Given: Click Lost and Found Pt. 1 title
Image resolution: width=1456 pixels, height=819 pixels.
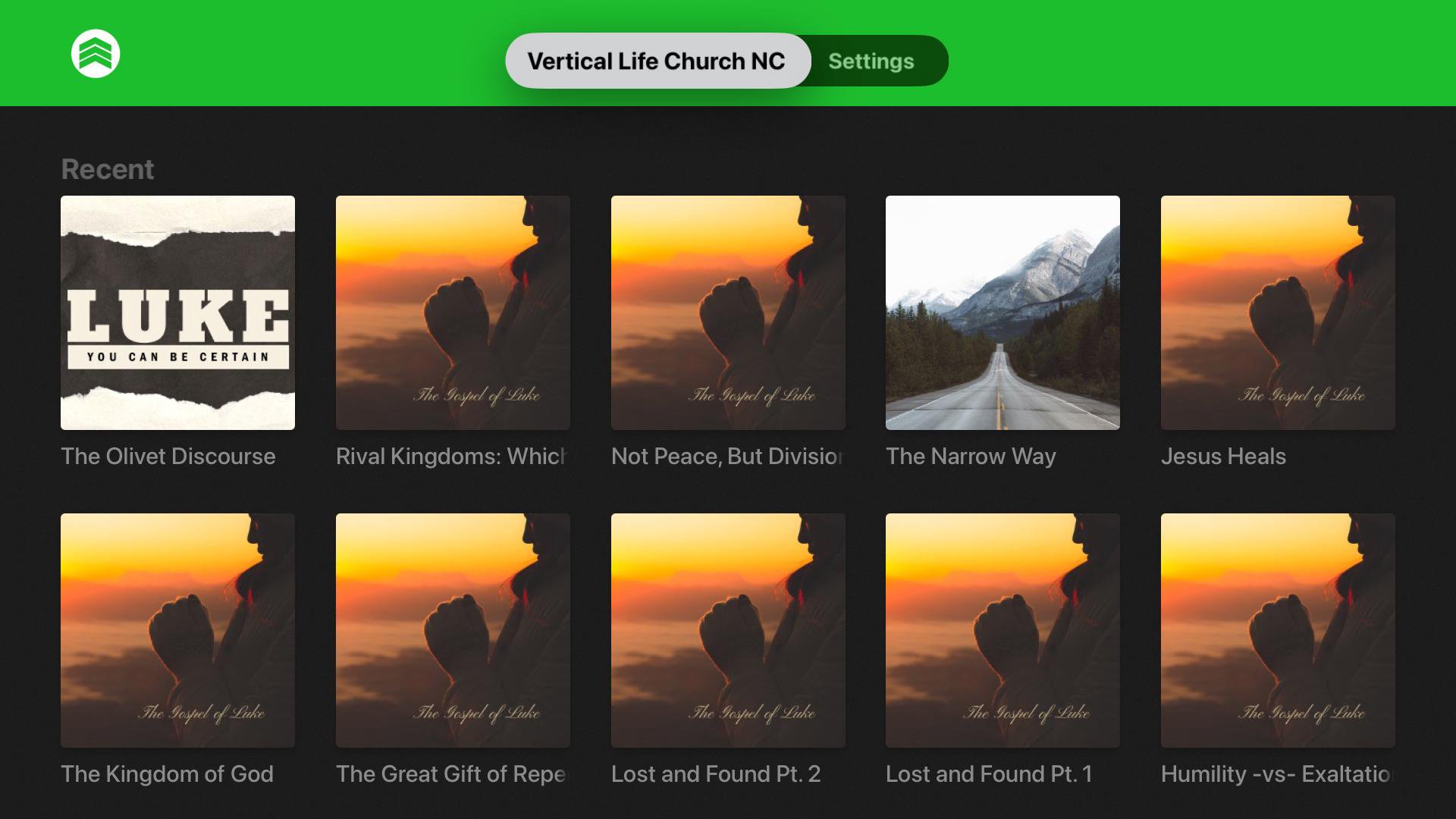Looking at the screenshot, I should 989,774.
